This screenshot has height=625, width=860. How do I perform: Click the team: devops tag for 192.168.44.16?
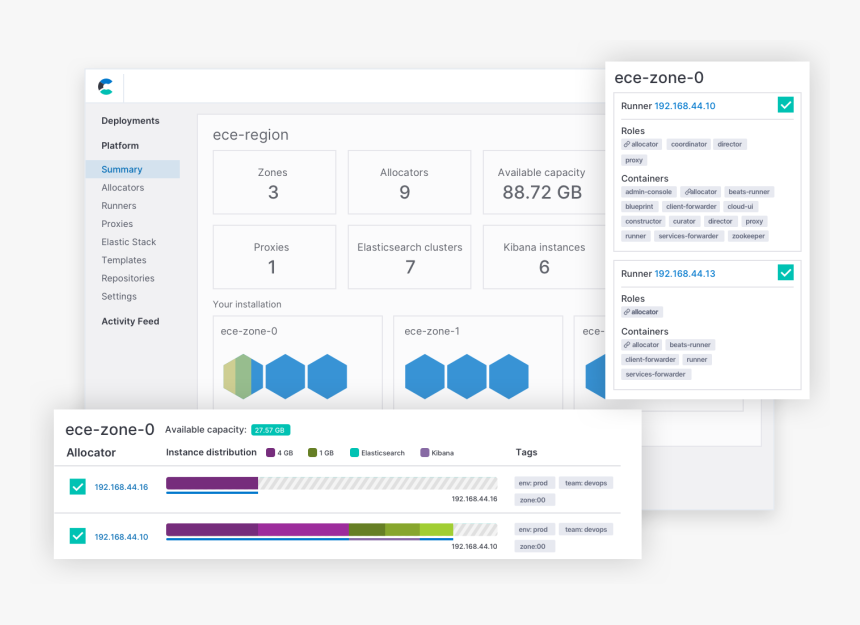coord(586,483)
